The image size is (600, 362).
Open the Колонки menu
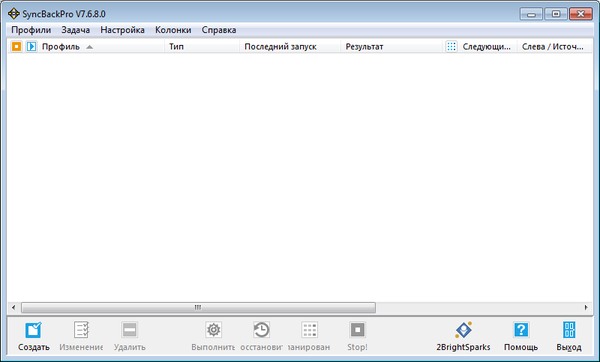pos(173,30)
